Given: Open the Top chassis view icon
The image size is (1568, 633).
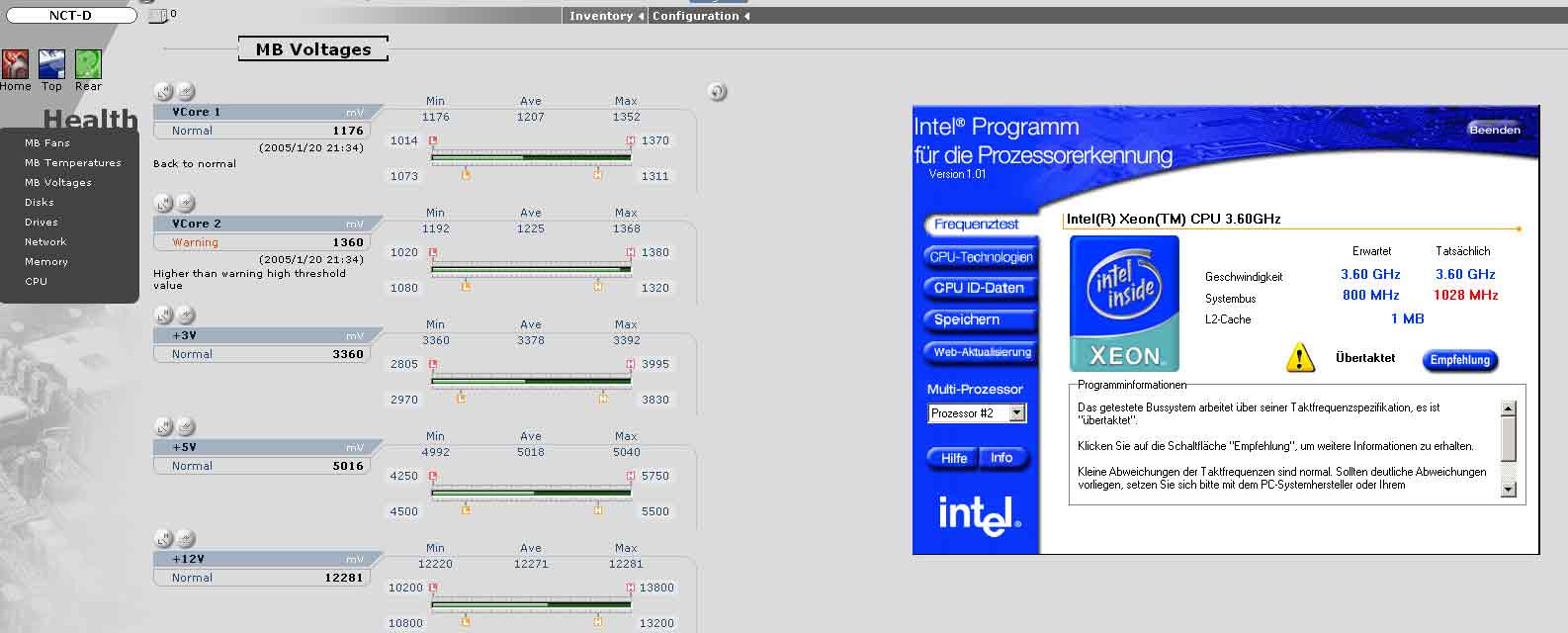Looking at the screenshot, I should pyautogui.click(x=51, y=64).
